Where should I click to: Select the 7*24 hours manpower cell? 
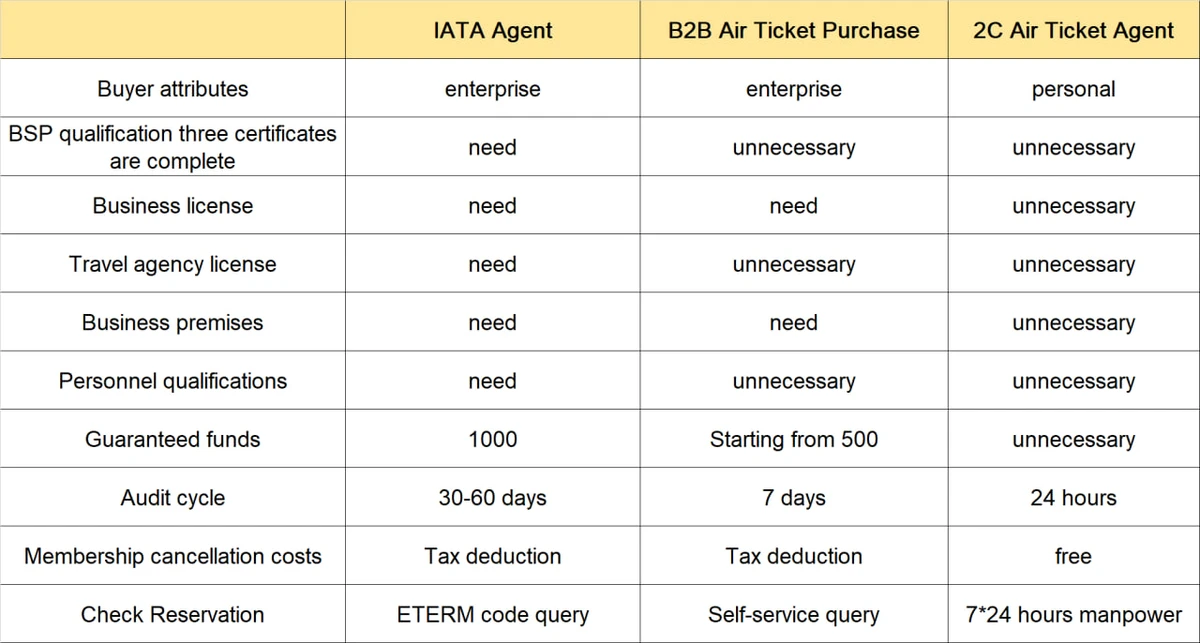pyautogui.click(x=1073, y=615)
